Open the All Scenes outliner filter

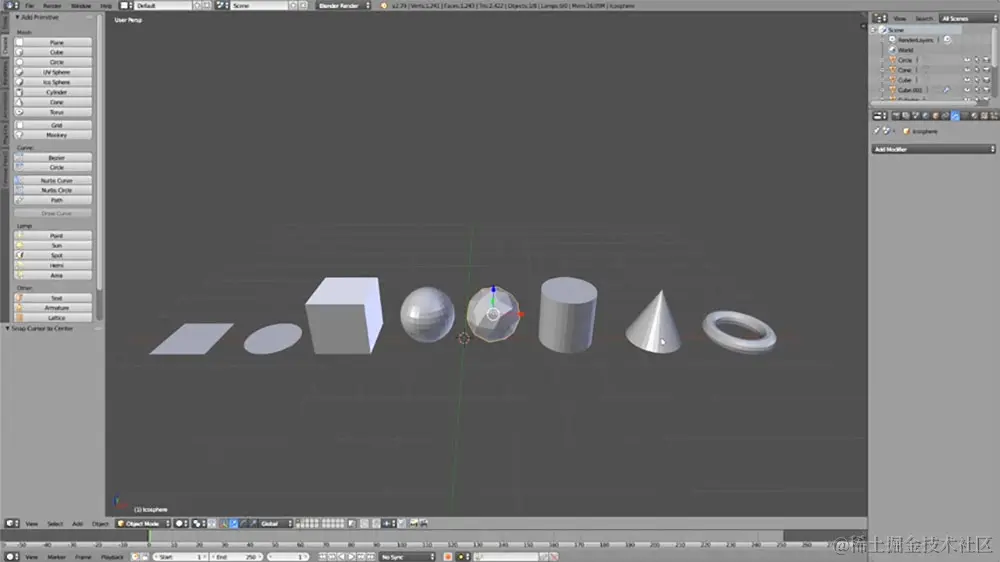coord(969,18)
